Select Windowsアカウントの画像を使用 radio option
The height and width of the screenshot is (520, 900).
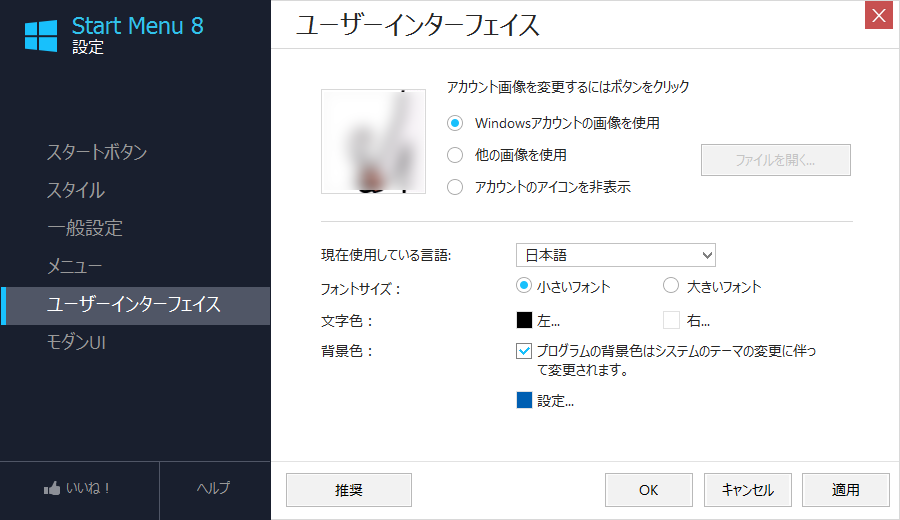click(x=455, y=123)
